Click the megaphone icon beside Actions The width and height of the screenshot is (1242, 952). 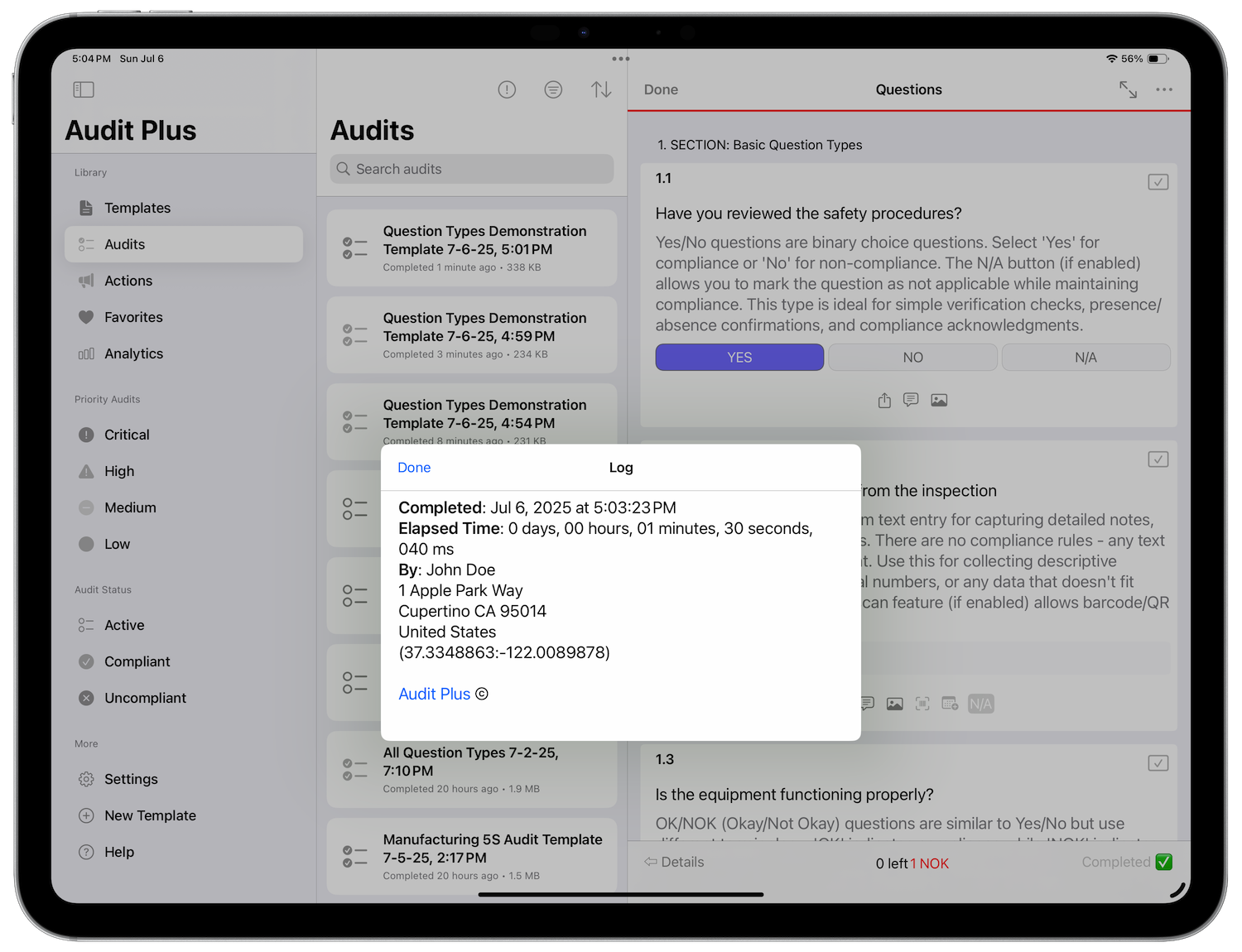pos(86,281)
